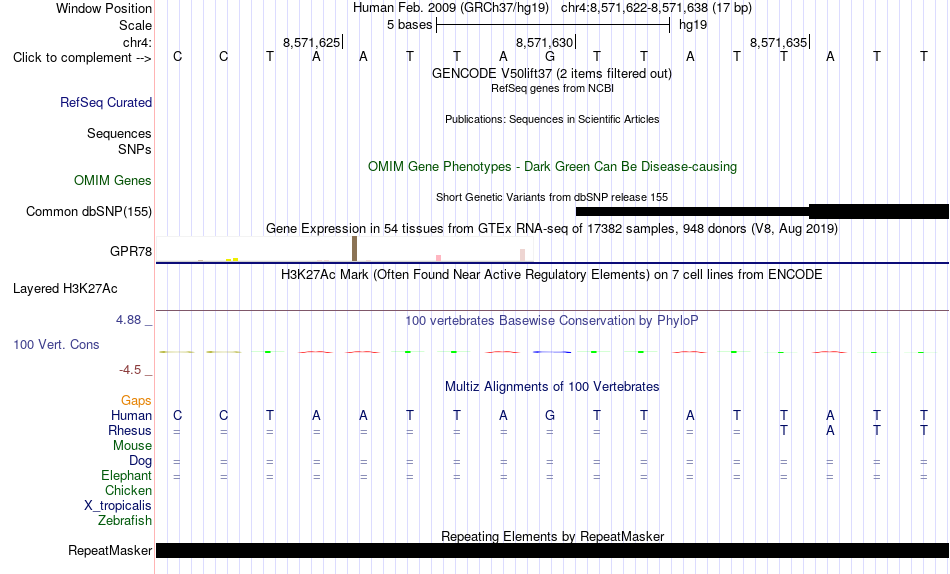Click the tall brown GTEx expression bar

[x=354, y=249]
